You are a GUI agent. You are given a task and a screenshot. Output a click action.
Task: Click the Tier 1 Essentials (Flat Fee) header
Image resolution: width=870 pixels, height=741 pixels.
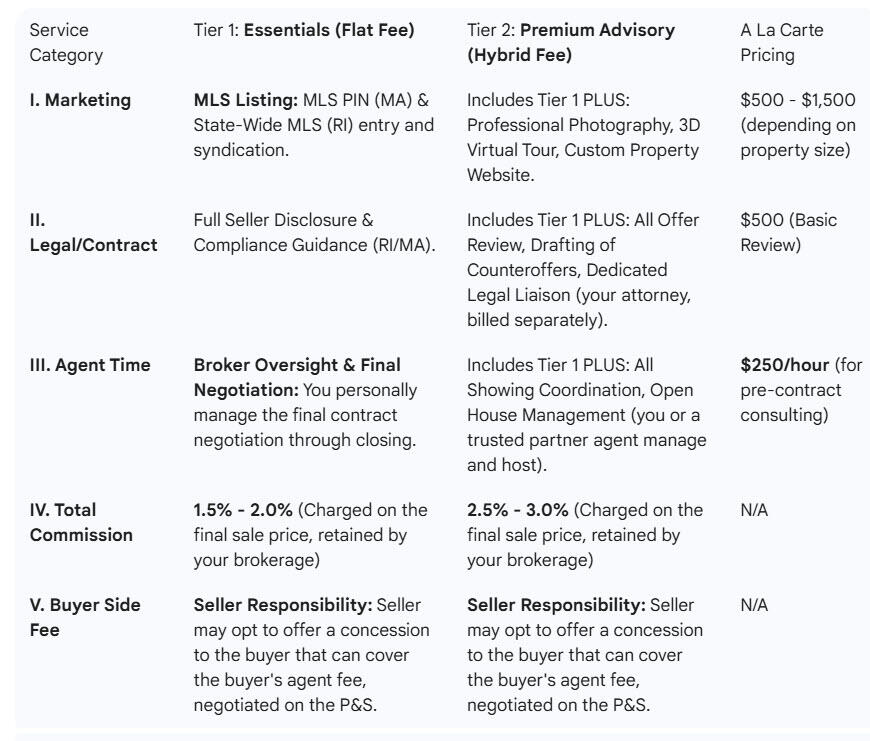pyautogui.click(x=303, y=31)
